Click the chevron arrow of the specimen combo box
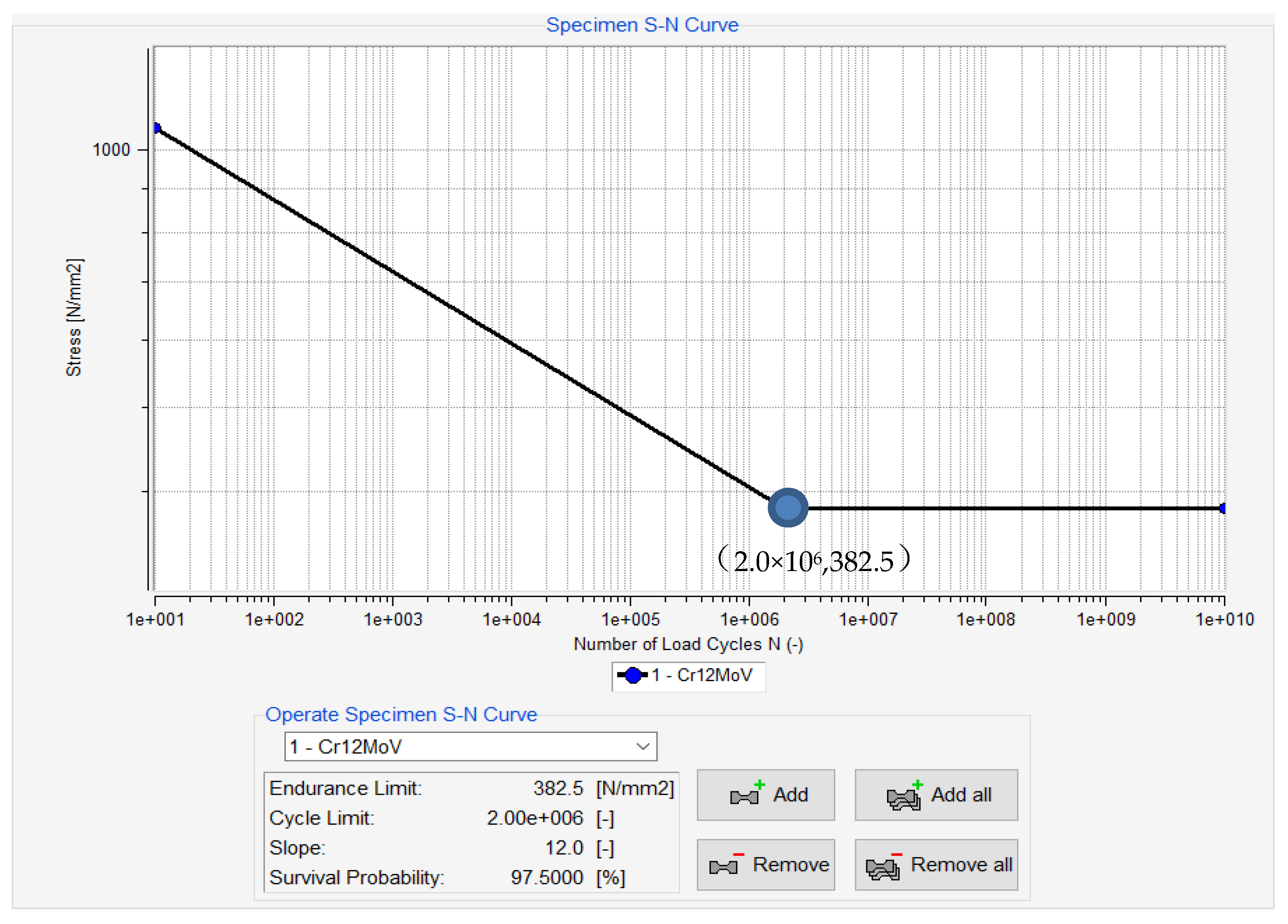1288x924 pixels. point(642,746)
